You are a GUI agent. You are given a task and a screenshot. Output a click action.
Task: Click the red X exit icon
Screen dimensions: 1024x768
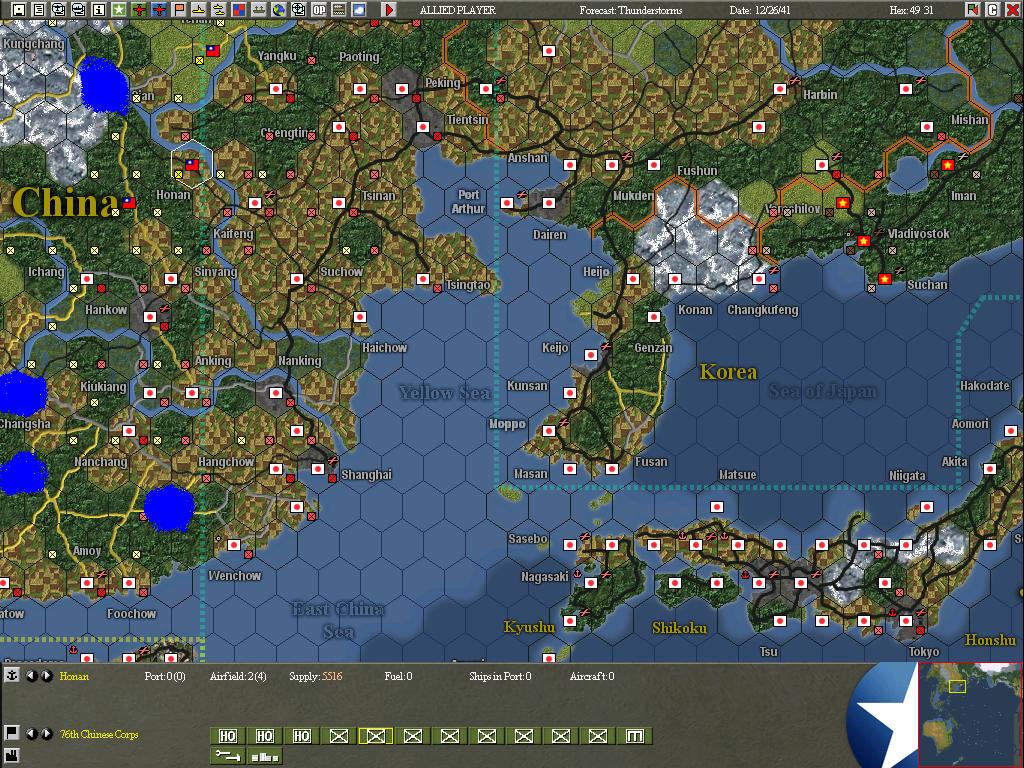(1011, 9)
